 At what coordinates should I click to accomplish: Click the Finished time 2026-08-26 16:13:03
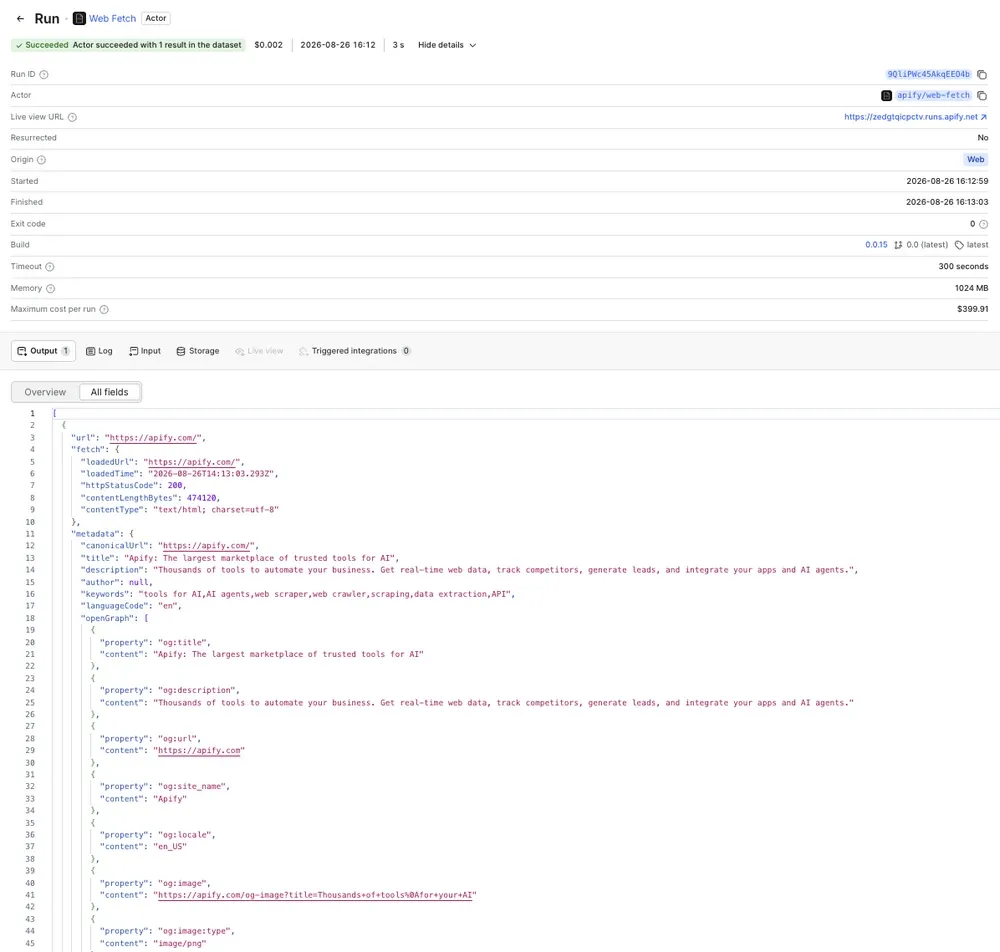[x=947, y=202]
